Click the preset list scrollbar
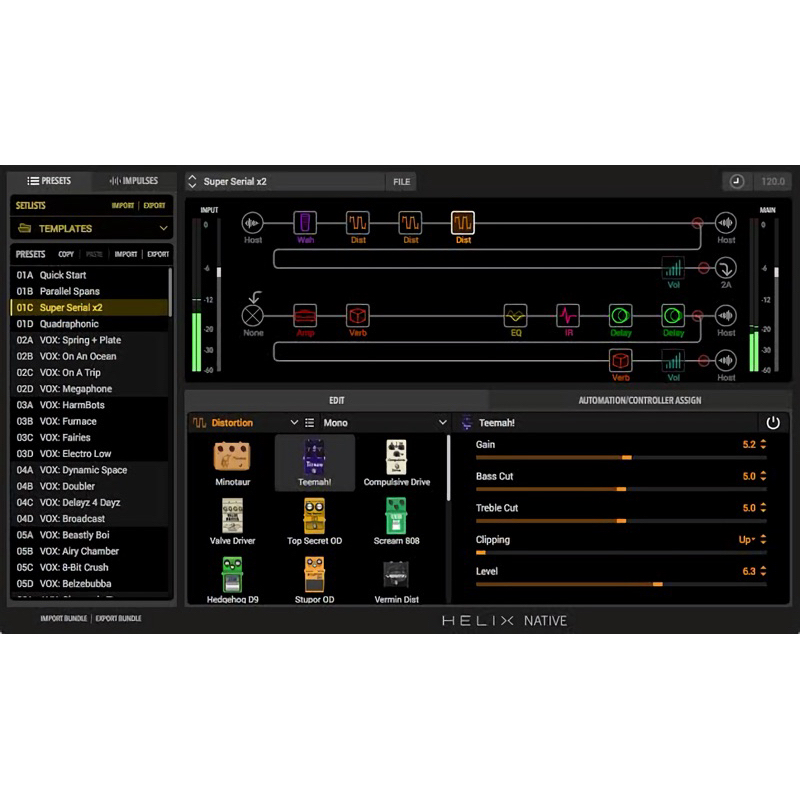The width and height of the screenshot is (800, 800). [170, 292]
